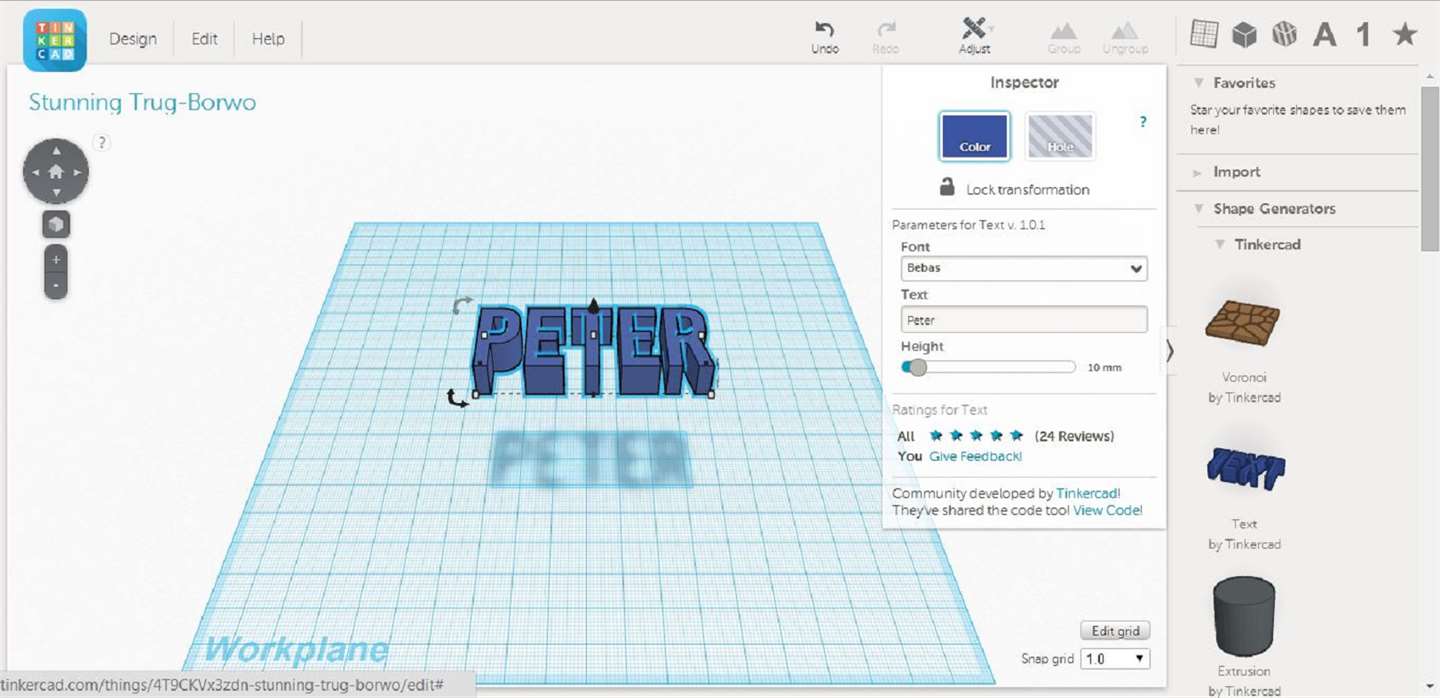Toggle the Hole option in Inspector
The height and width of the screenshot is (698, 1440).
pyautogui.click(x=1060, y=136)
